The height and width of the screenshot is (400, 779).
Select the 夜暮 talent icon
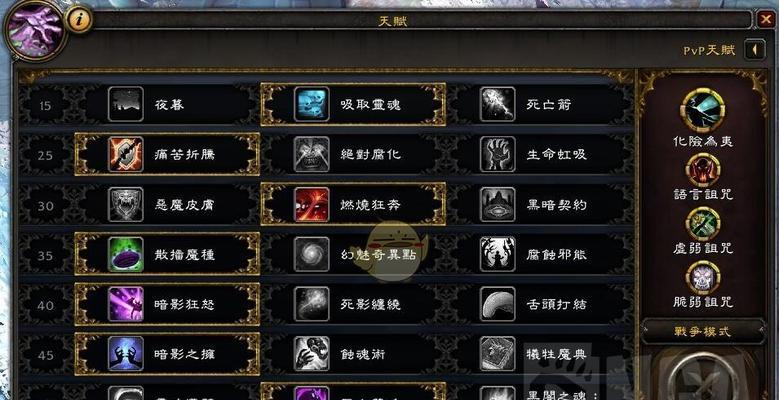click(x=126, y=104)
